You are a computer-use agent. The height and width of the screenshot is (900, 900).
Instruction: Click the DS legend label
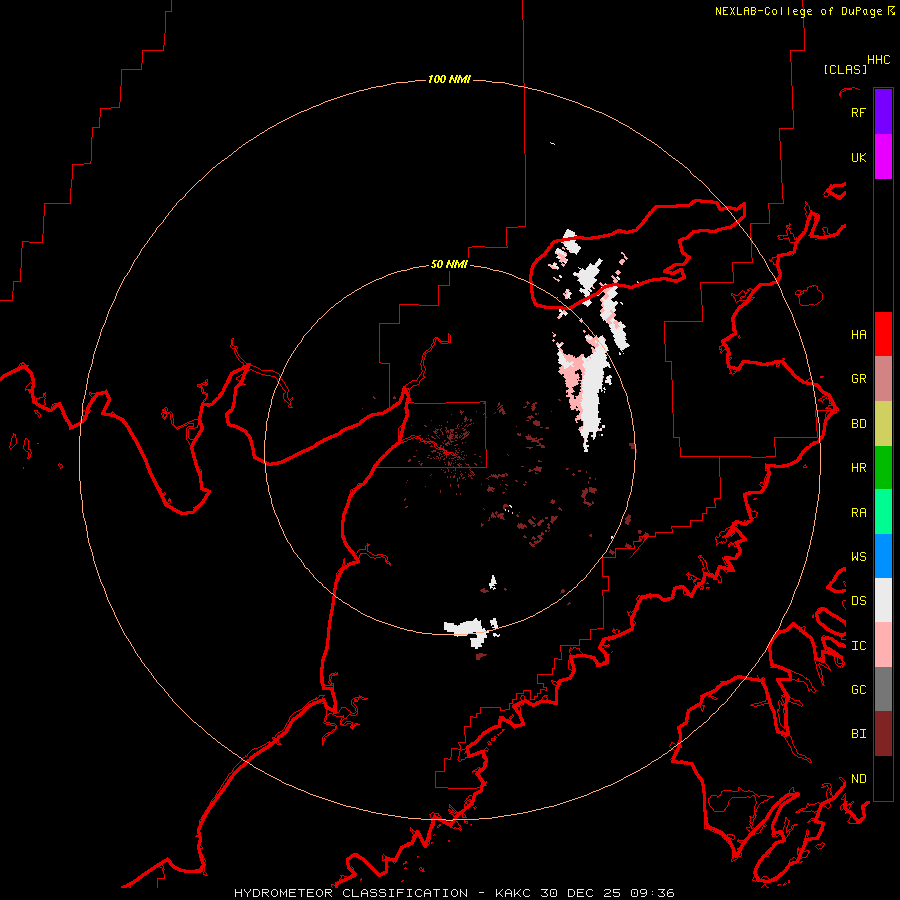[x=858, y=600]
